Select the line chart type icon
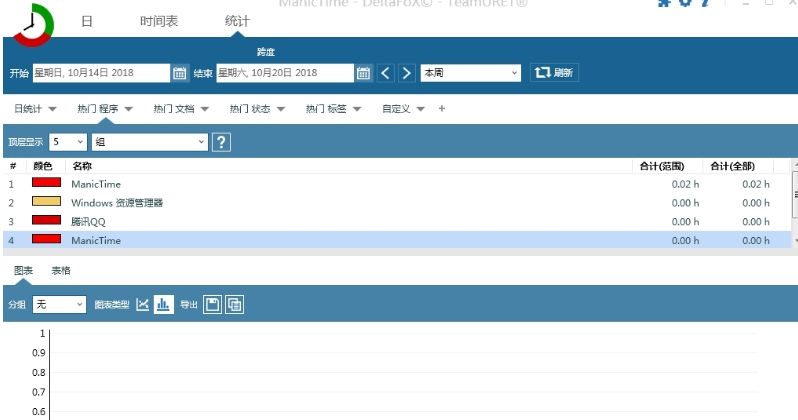The height and width of the screenshot is (420, 798). 142,304
